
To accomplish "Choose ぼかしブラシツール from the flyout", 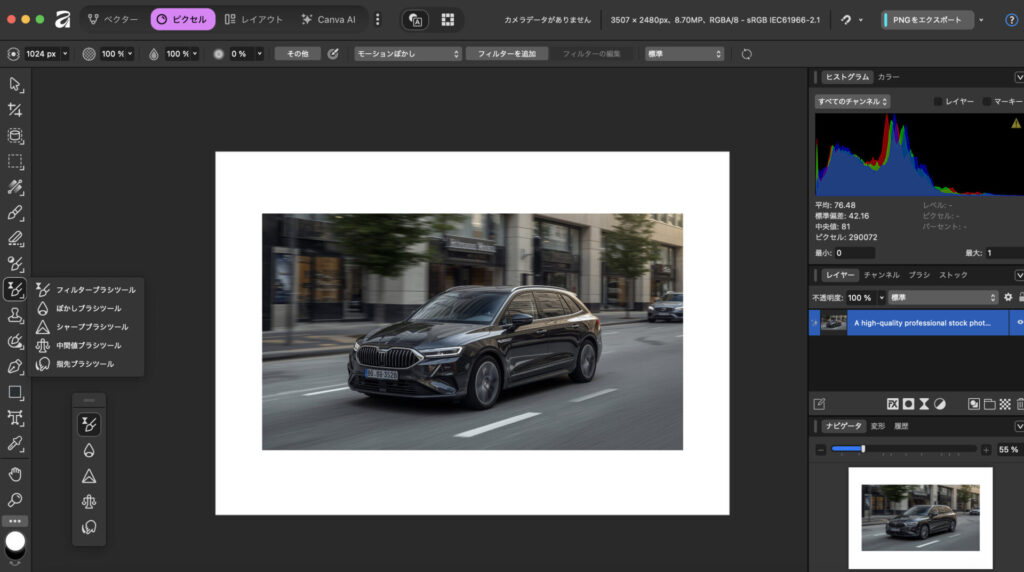I will click(x=87, y=308).
